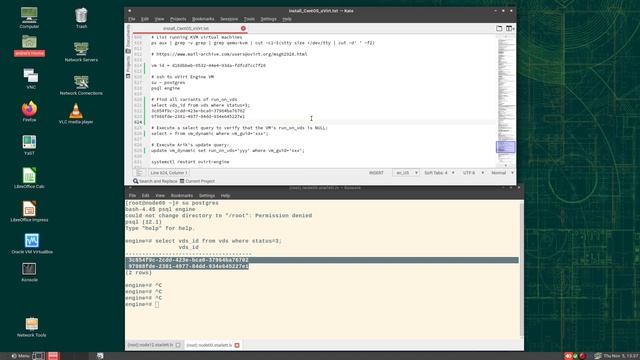This screenshot has height=360, width=640.
Task: Open the UTF-8 encoding dropdown
Action: click(473, 173)
